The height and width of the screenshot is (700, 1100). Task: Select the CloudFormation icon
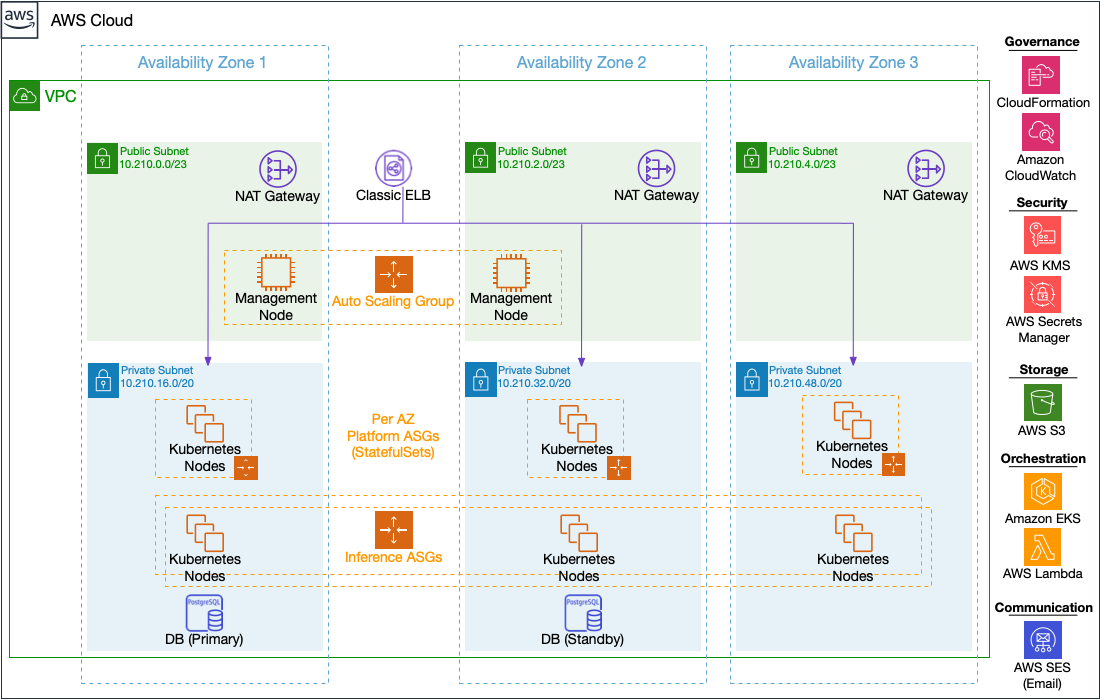pyautogui.click(x=1041, y=75)
